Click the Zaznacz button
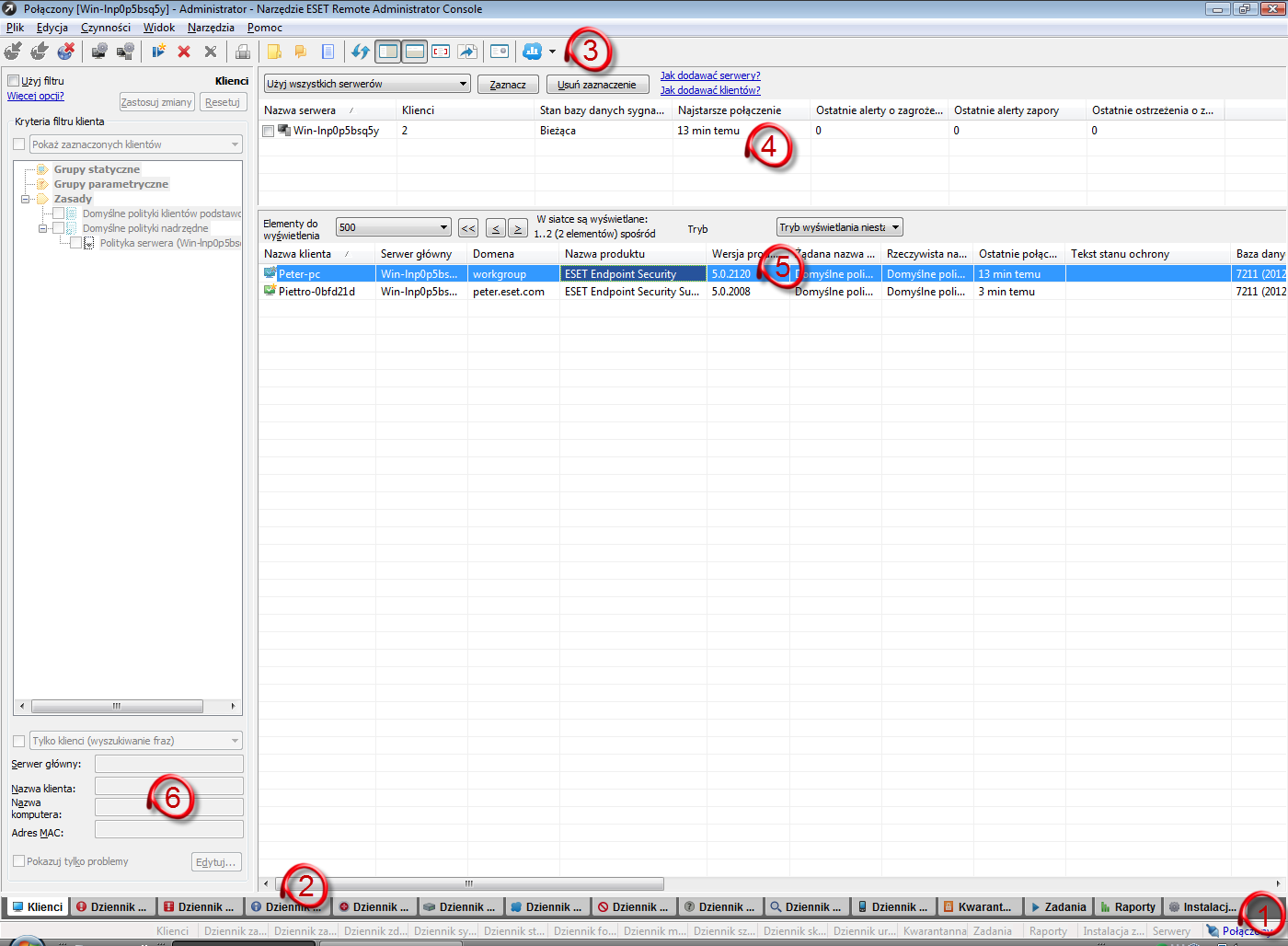The width and height of the screenshot is (1288, 946). tap(508, 85)
